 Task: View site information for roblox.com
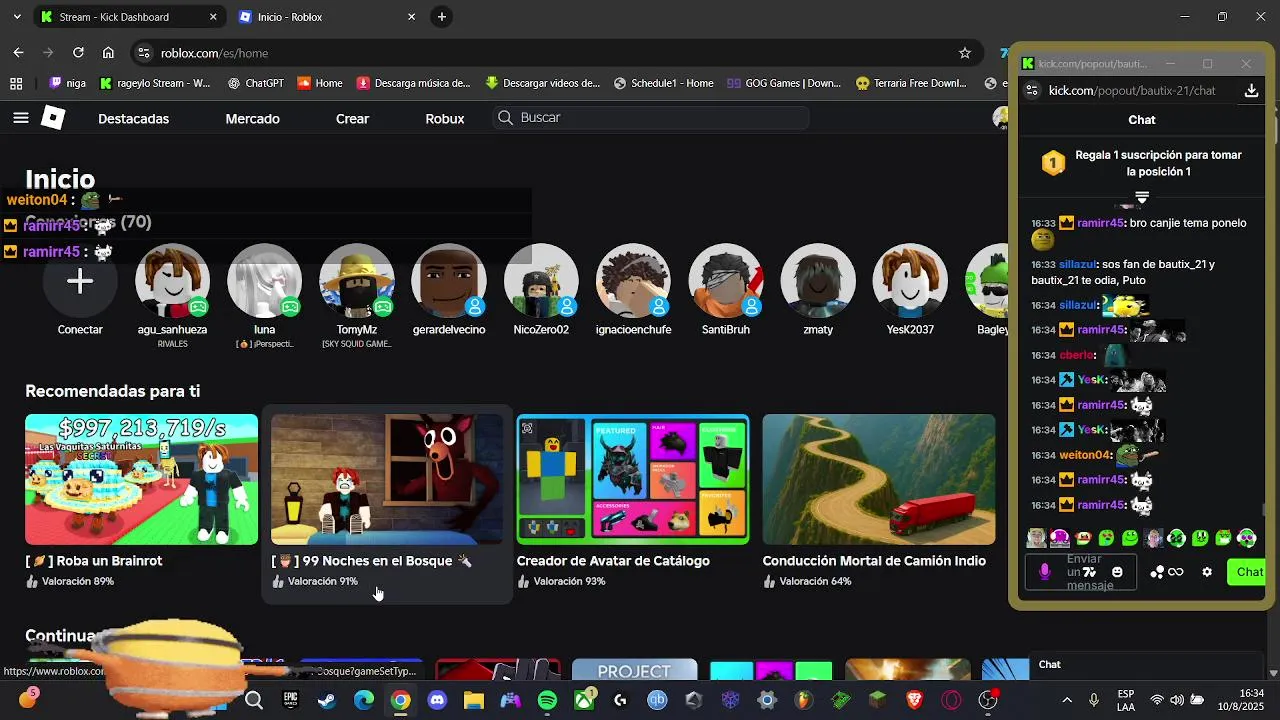[143, 53]
